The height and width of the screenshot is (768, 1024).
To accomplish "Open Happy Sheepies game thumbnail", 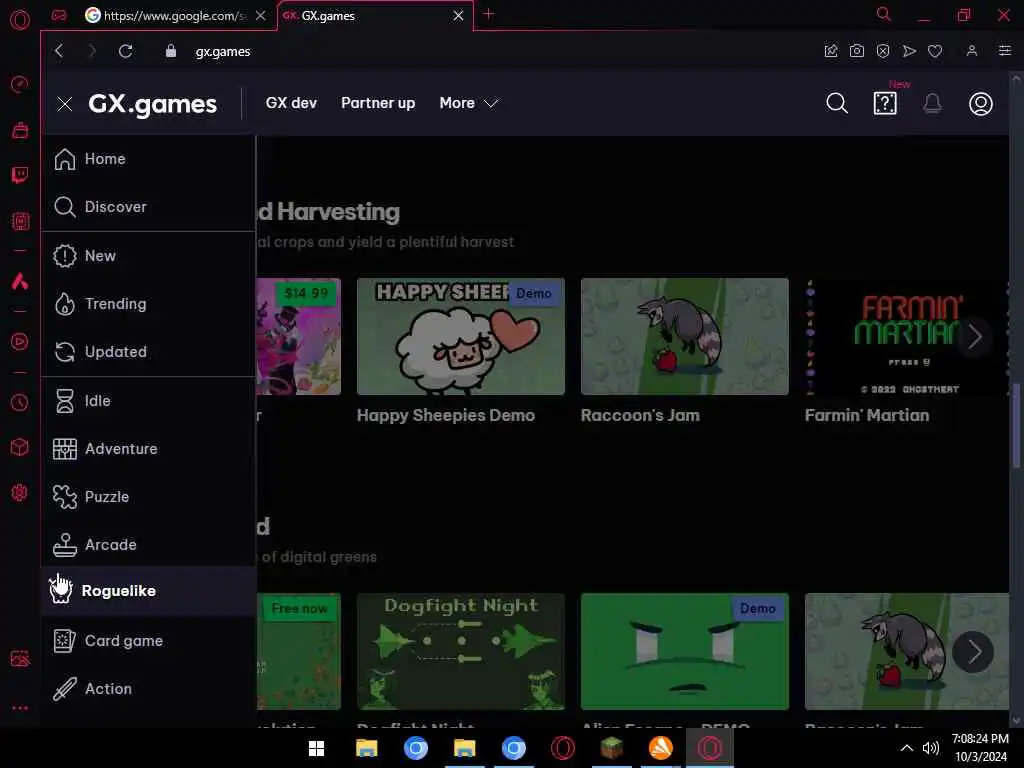I will point(460,336).
